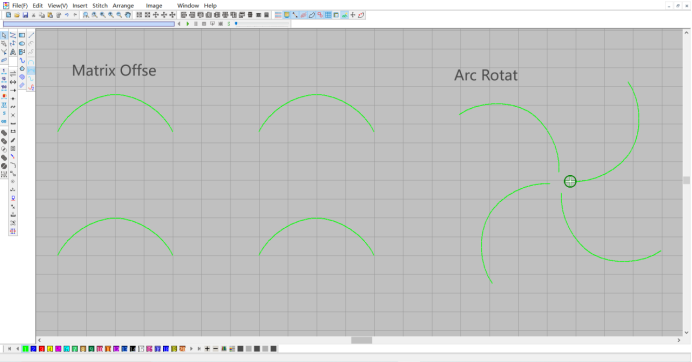Viewport: 692px width, 362px height.
Task: Select the yellow color 4 swatch
Action: click(50, 349)
